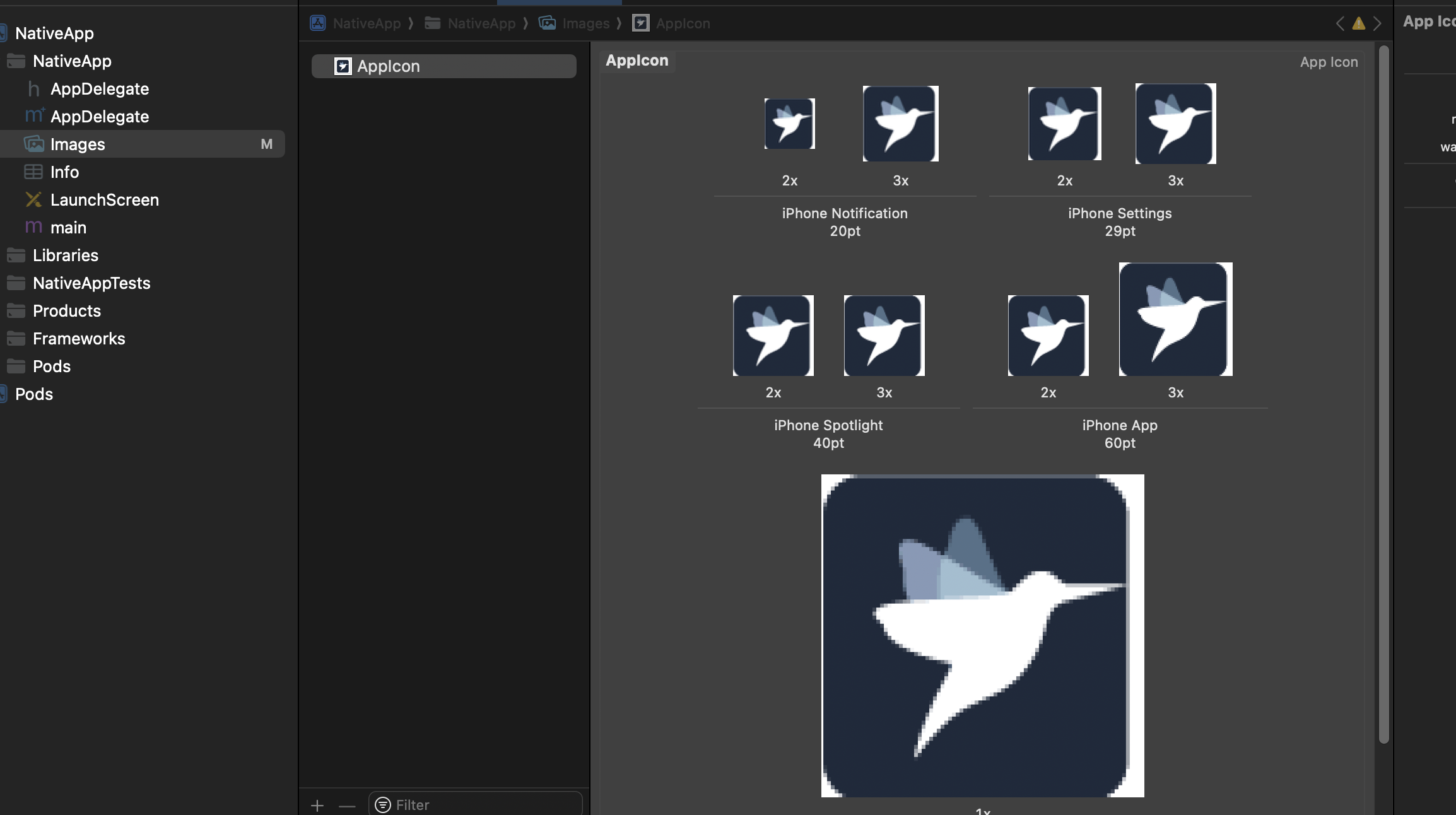1456x815 pixels.
Task: Click the yellow warning triangle icon
Action: tap(1359, 24)
